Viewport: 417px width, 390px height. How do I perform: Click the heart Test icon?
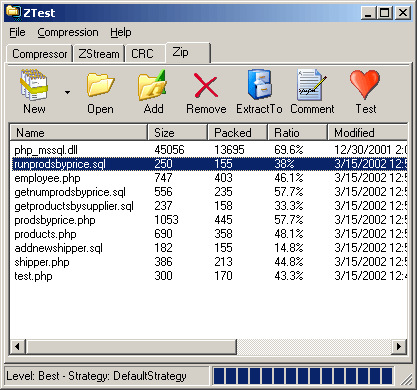pos(365,84)
